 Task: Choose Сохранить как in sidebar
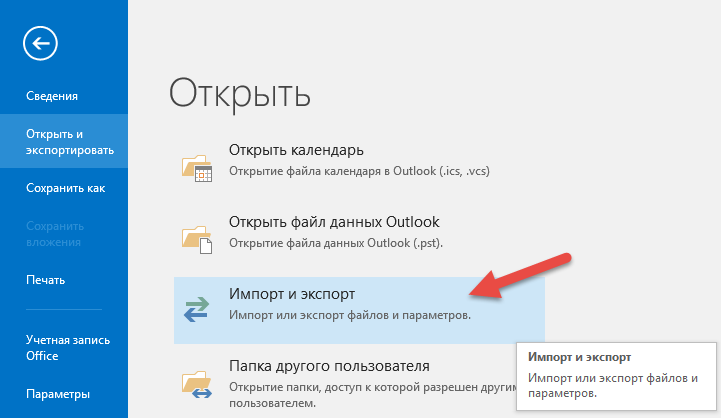pyautogui.click(x=64, y=188)
